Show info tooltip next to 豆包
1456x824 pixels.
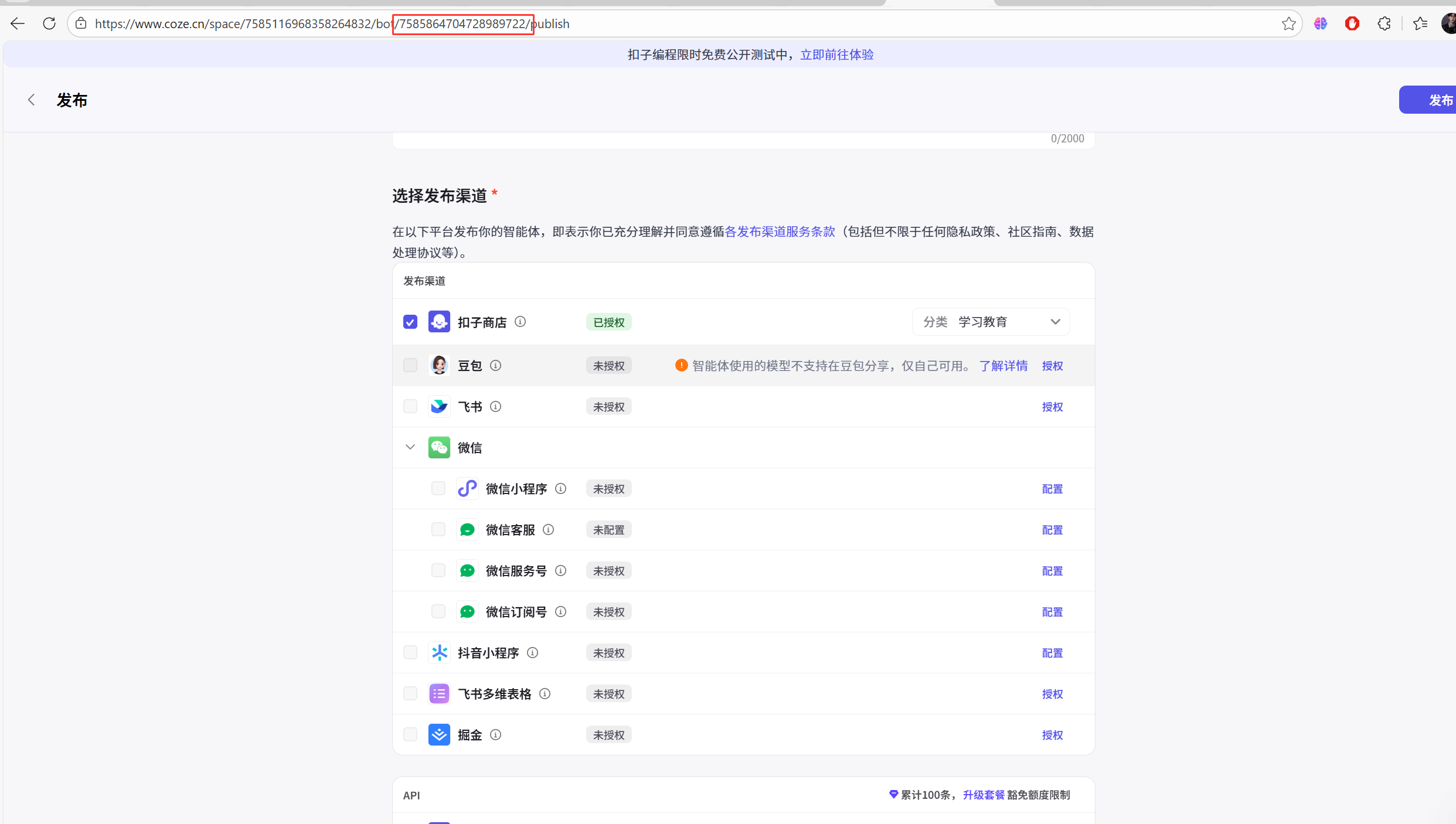pyautogui.click(x=495, y=366)
